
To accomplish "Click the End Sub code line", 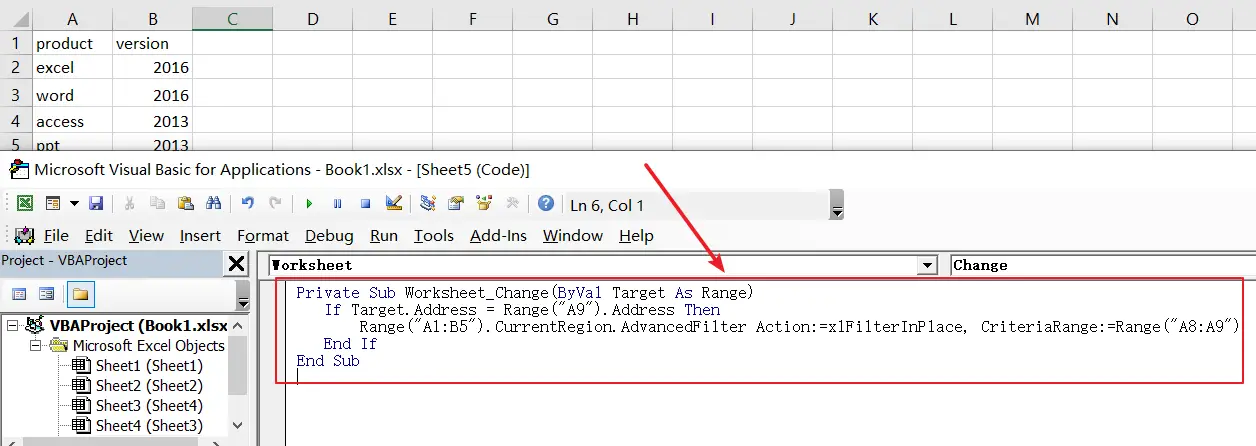I will [x=328, y=360].
